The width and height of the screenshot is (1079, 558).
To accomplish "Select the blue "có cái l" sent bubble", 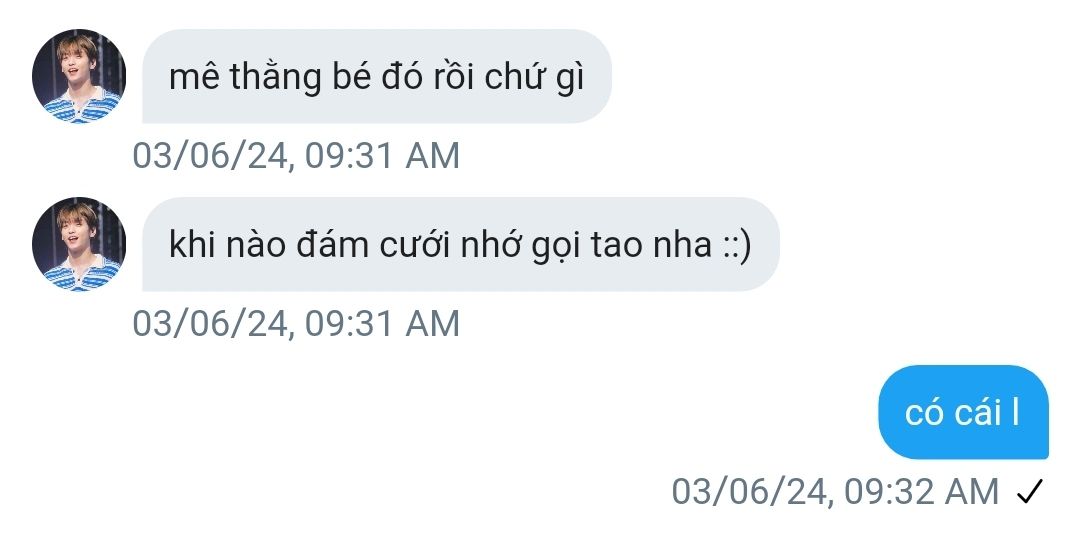I will (x=963, y=412).
